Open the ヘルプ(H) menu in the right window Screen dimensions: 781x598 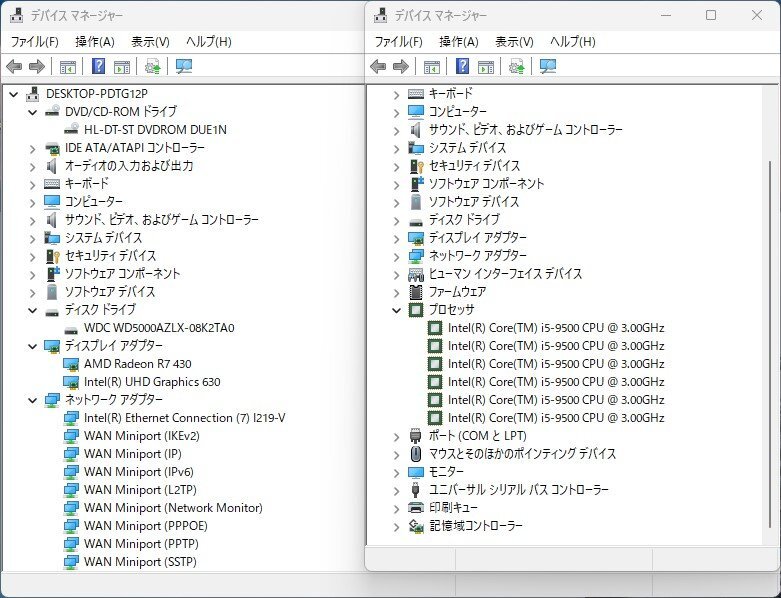pyautogui.click(x=572, y=42)
